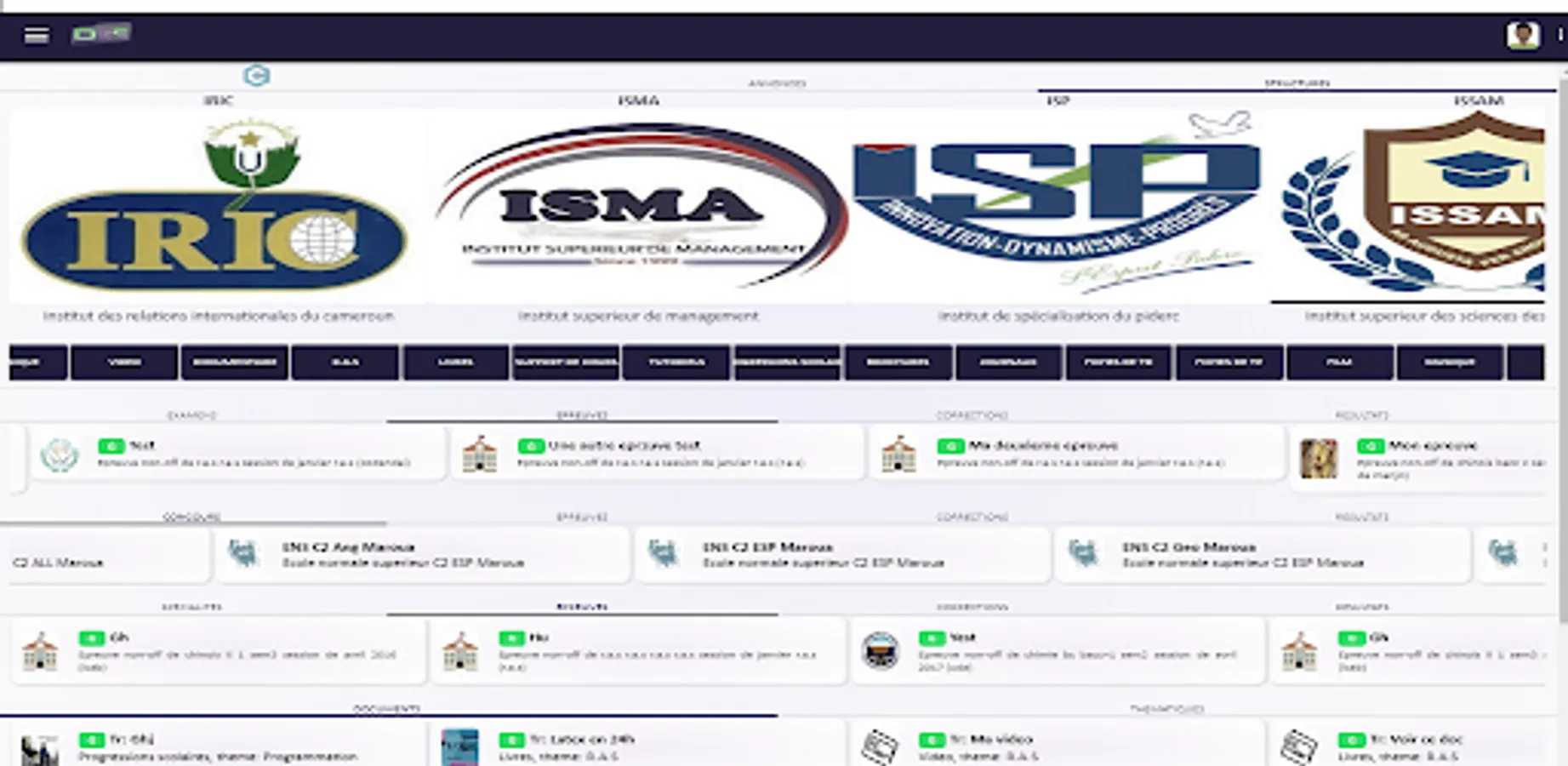The image size is (1568, 766).
Task: Filter by the MUSIQUE category button
Action: coord(1450,363)
